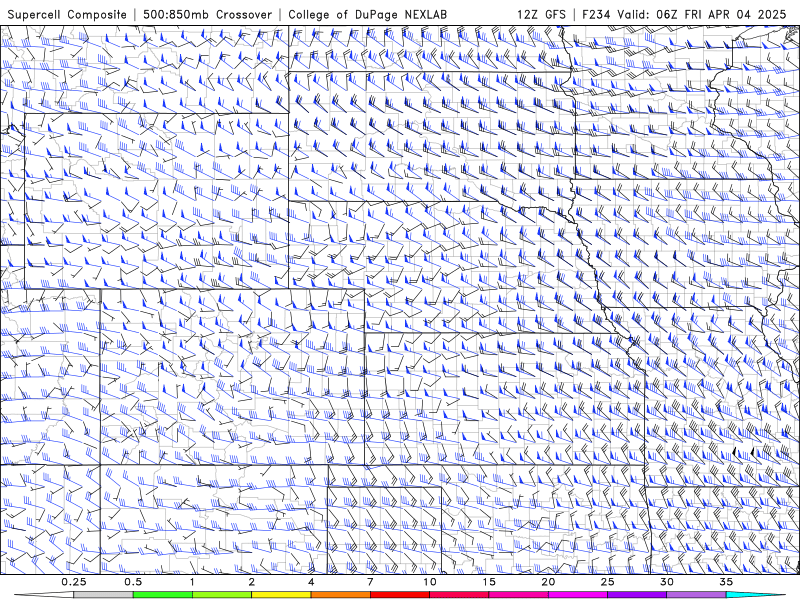Click the yellow color bar segment
This screenshot has width=800, height=600.
tap(281, 595)
